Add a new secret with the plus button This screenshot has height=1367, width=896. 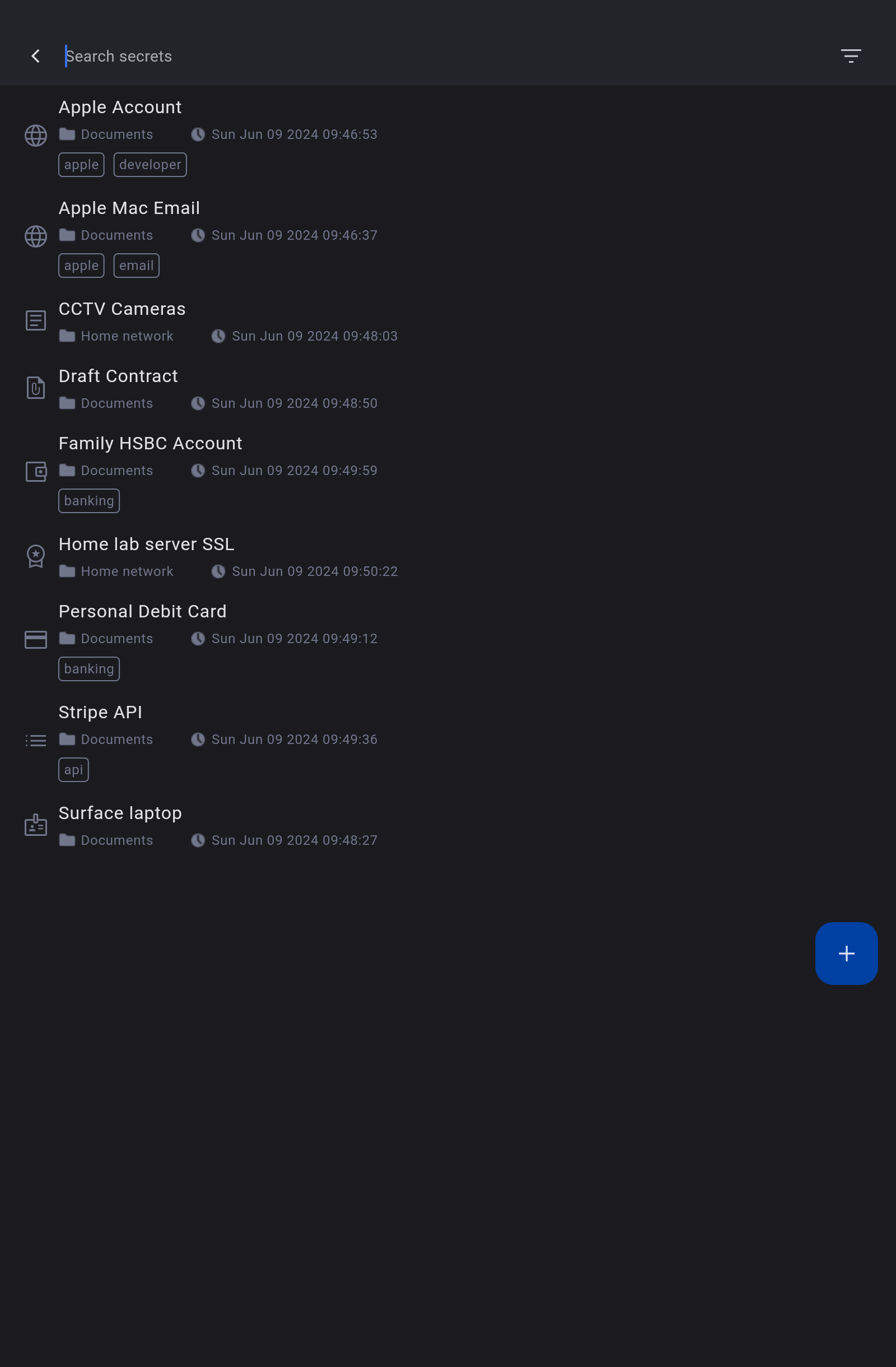tap(846, 954)
